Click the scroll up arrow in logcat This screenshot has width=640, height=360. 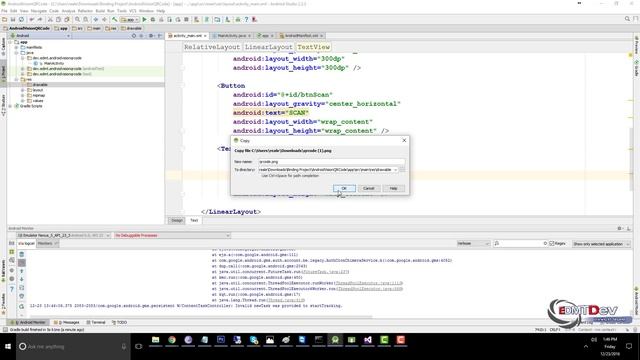tap(22, 271)
